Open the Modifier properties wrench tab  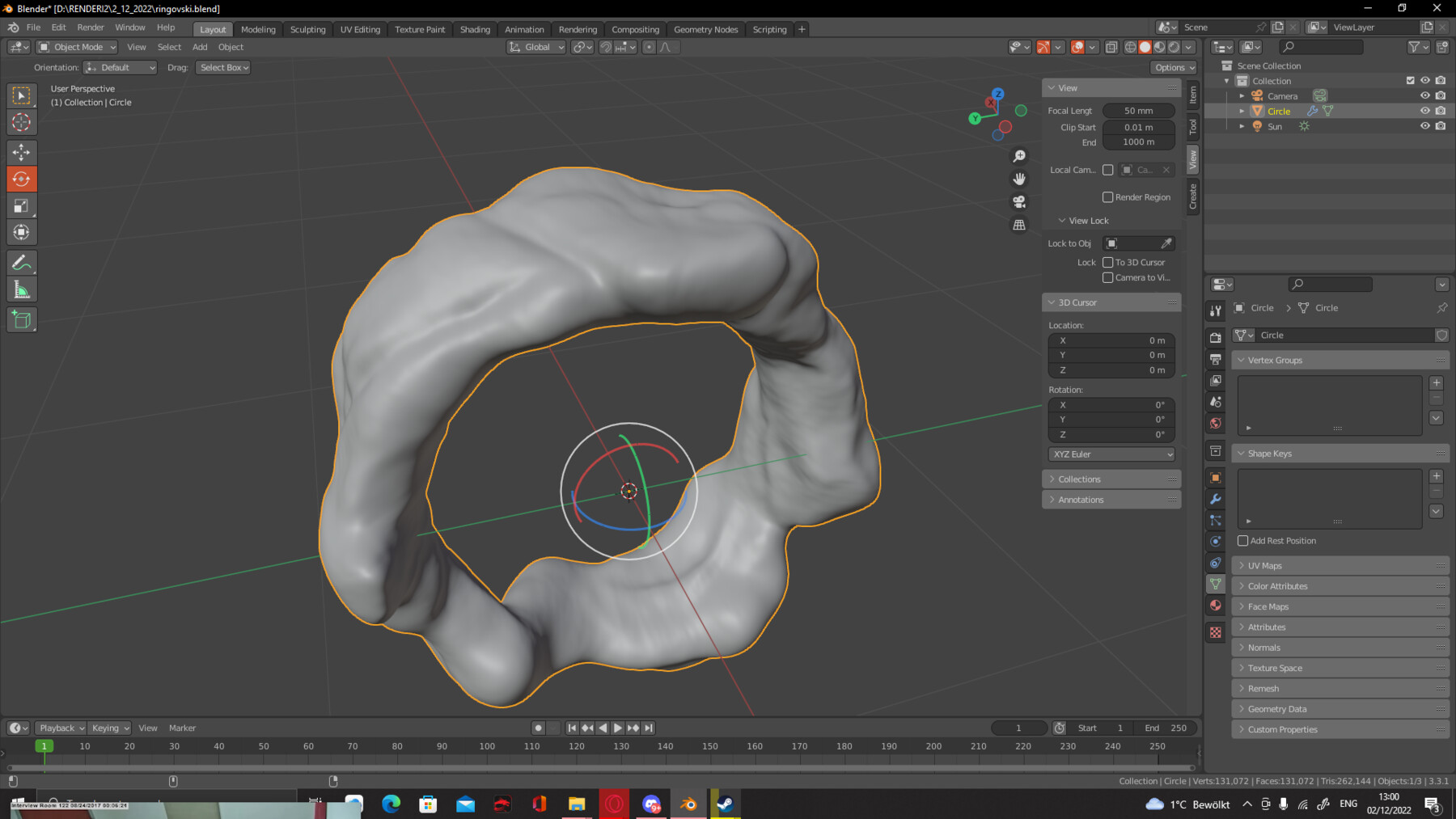click(x=1216, y=499)
